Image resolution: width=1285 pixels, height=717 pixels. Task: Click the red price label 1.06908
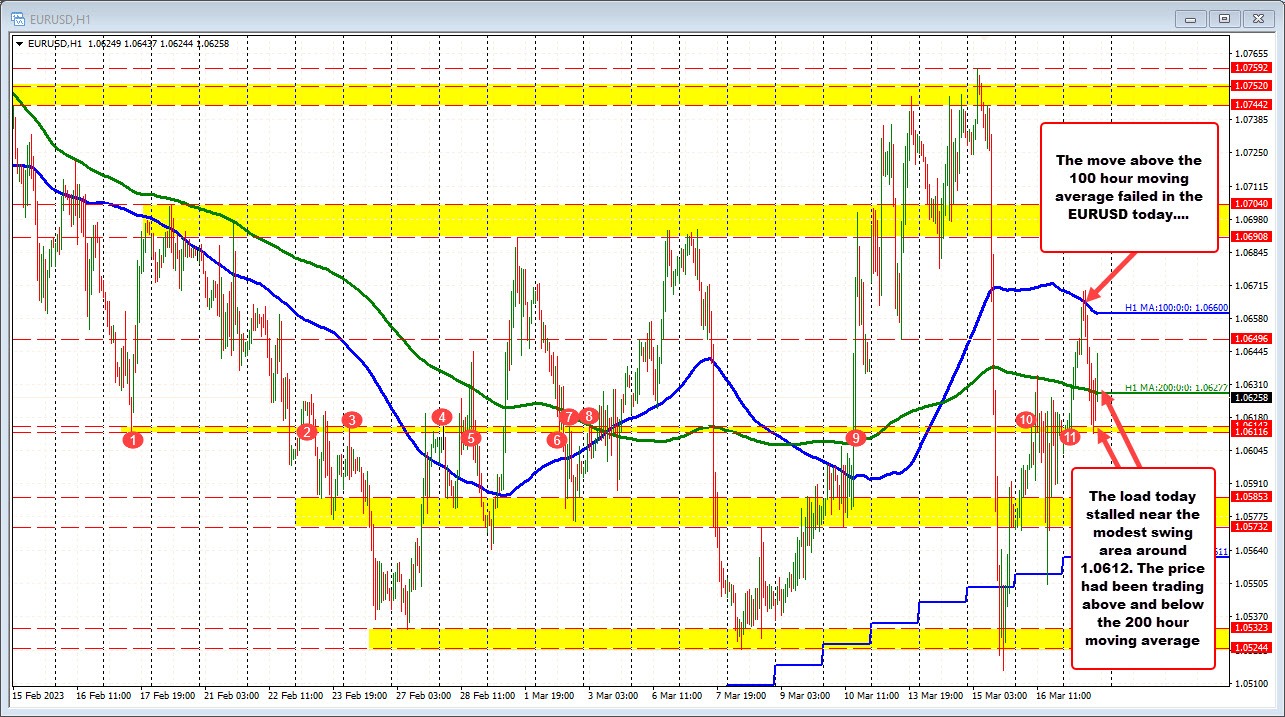click(1252, 236)
